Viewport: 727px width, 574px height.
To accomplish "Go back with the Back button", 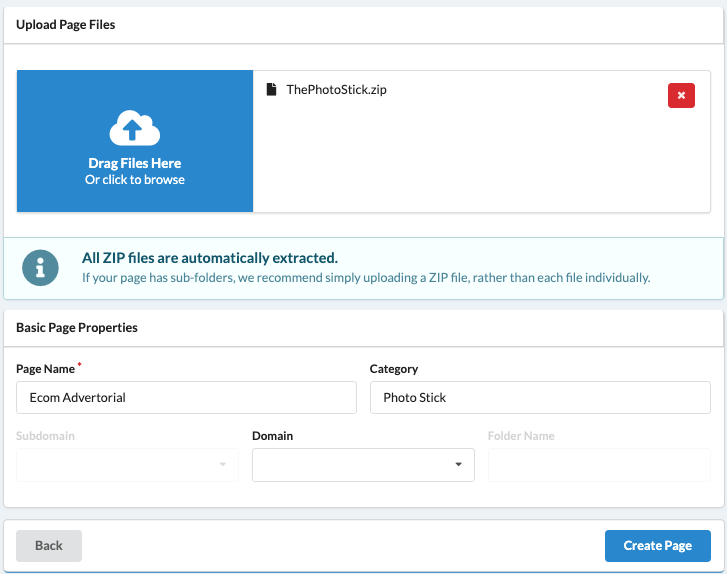I will (x=49, y=546).
